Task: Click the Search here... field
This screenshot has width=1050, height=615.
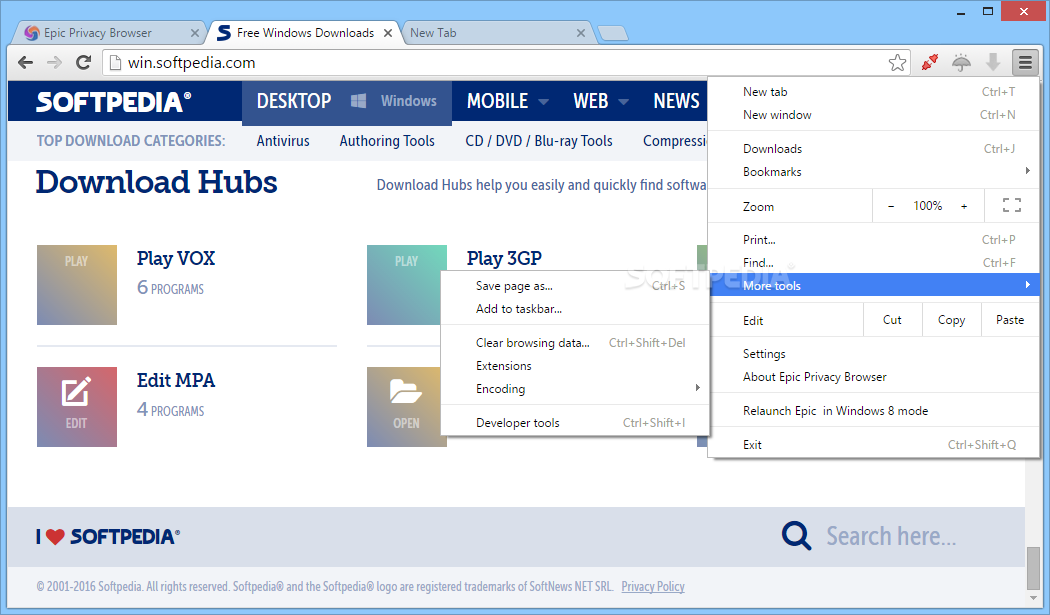Action: pos(891,536)
